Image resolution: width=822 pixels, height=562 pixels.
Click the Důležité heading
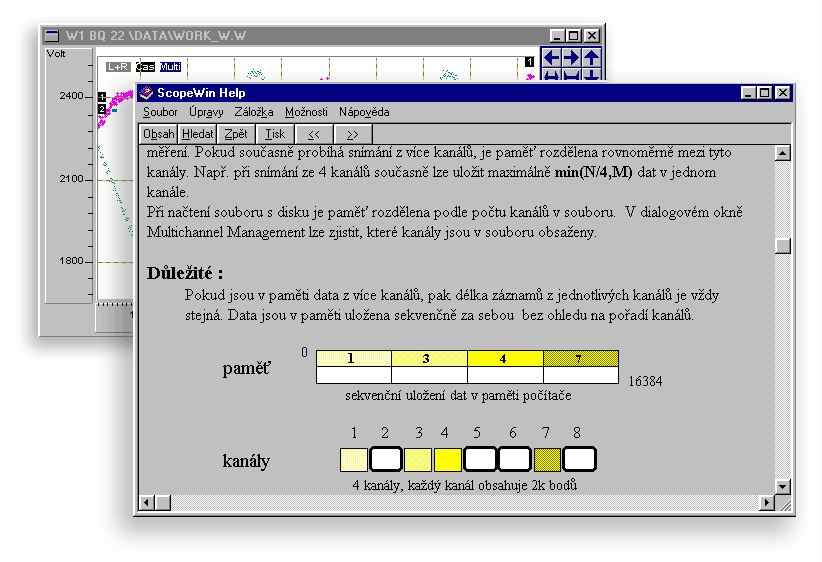point(185,273)
